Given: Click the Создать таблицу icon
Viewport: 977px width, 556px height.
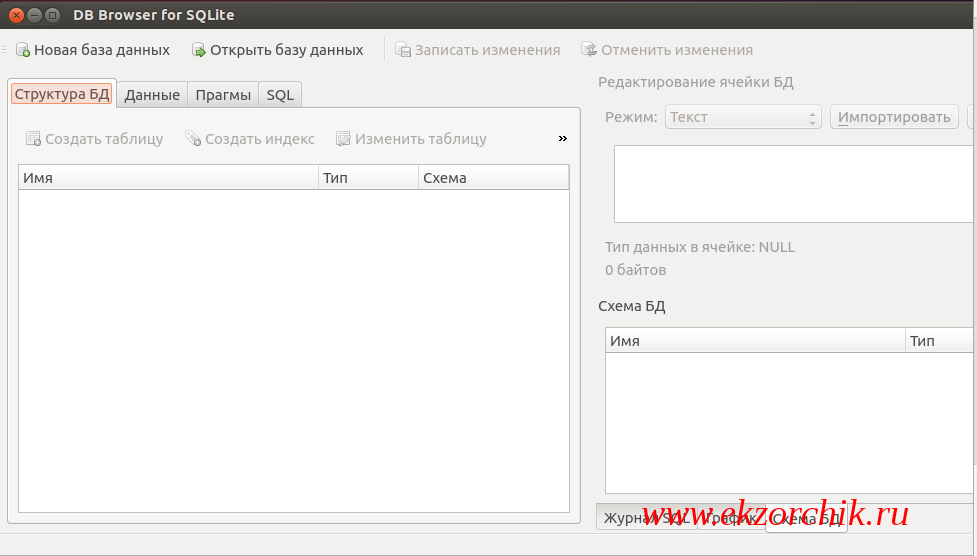Looking at the screenshot, I should pyautogui.click(x=34, y=139).
